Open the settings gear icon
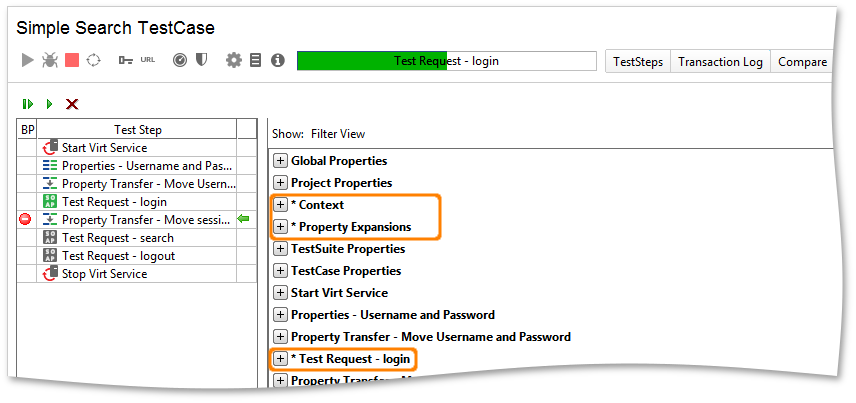This screenshot has width=856, height=403. [x=234, y=60]
